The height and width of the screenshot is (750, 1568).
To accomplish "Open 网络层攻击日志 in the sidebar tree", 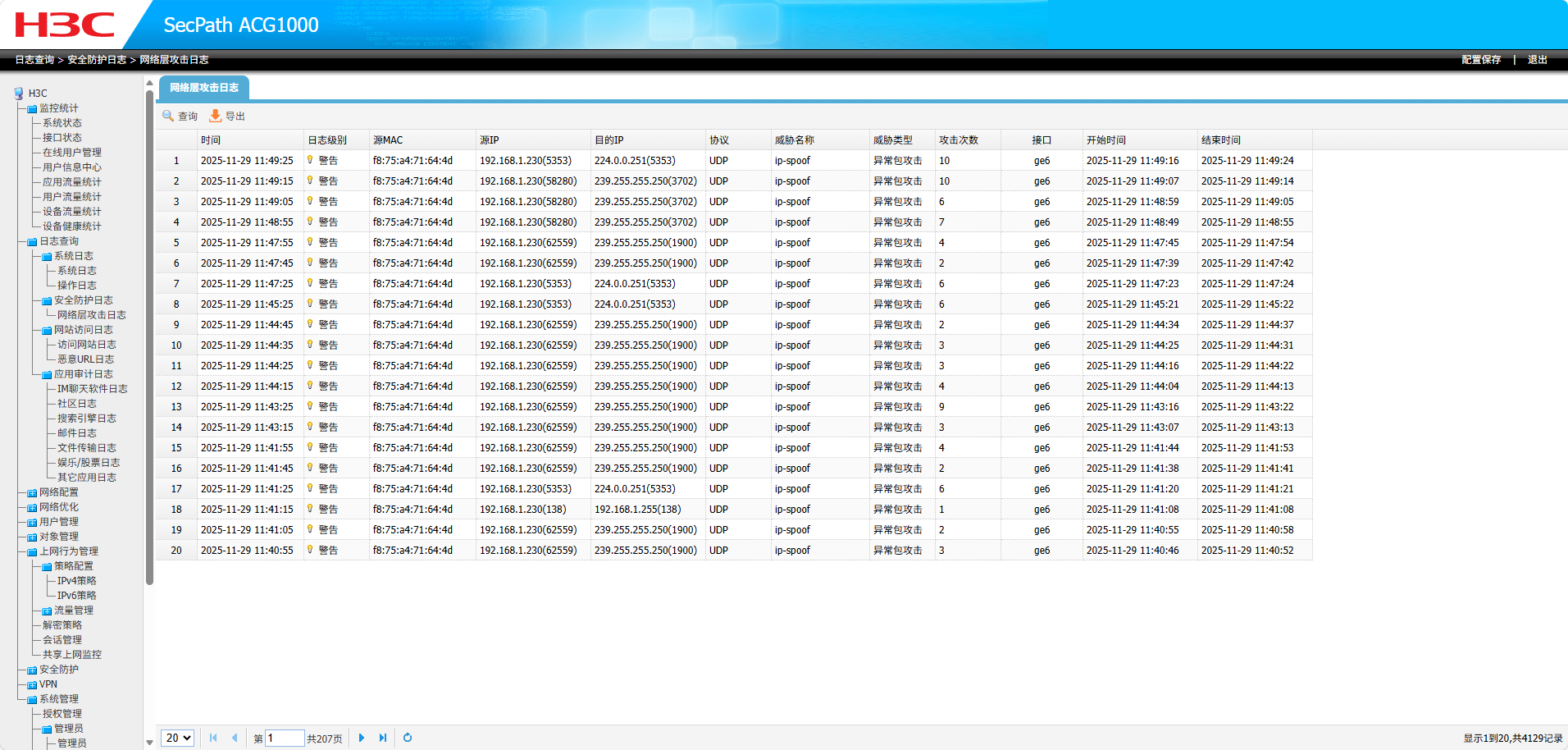I will pos(92,315).
